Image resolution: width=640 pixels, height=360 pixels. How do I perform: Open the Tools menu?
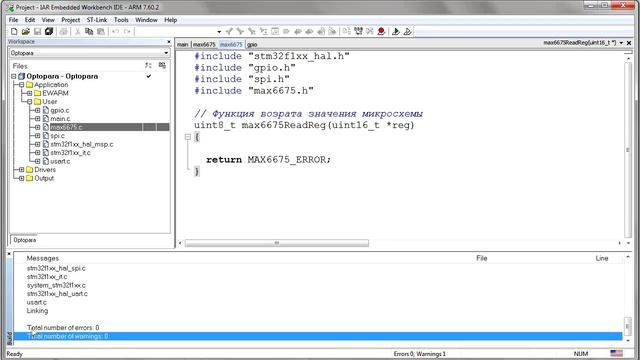[x=121, y=20]
